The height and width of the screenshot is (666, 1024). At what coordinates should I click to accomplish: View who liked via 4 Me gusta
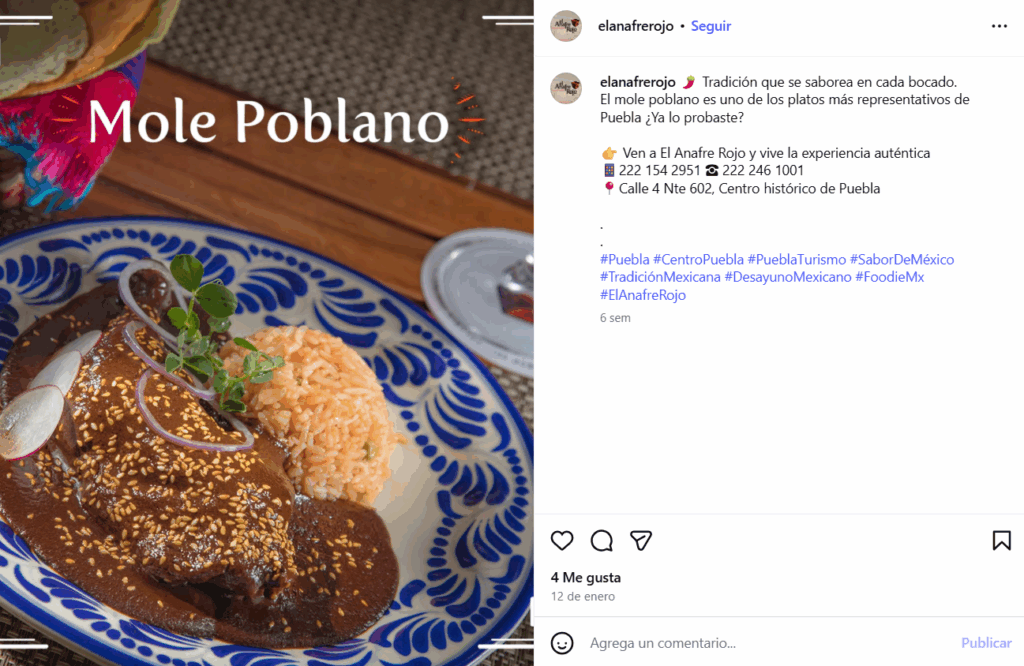586,578
